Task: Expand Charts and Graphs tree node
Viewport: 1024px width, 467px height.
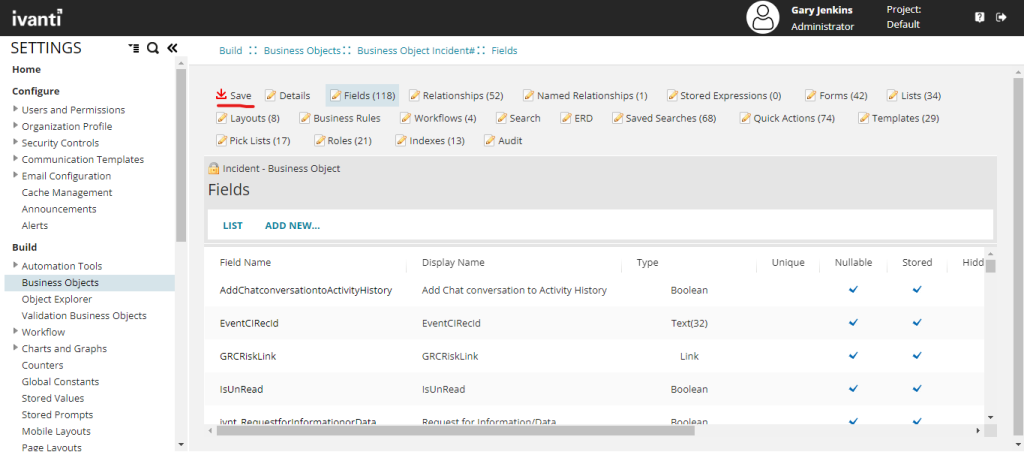Action: point(16,347)
